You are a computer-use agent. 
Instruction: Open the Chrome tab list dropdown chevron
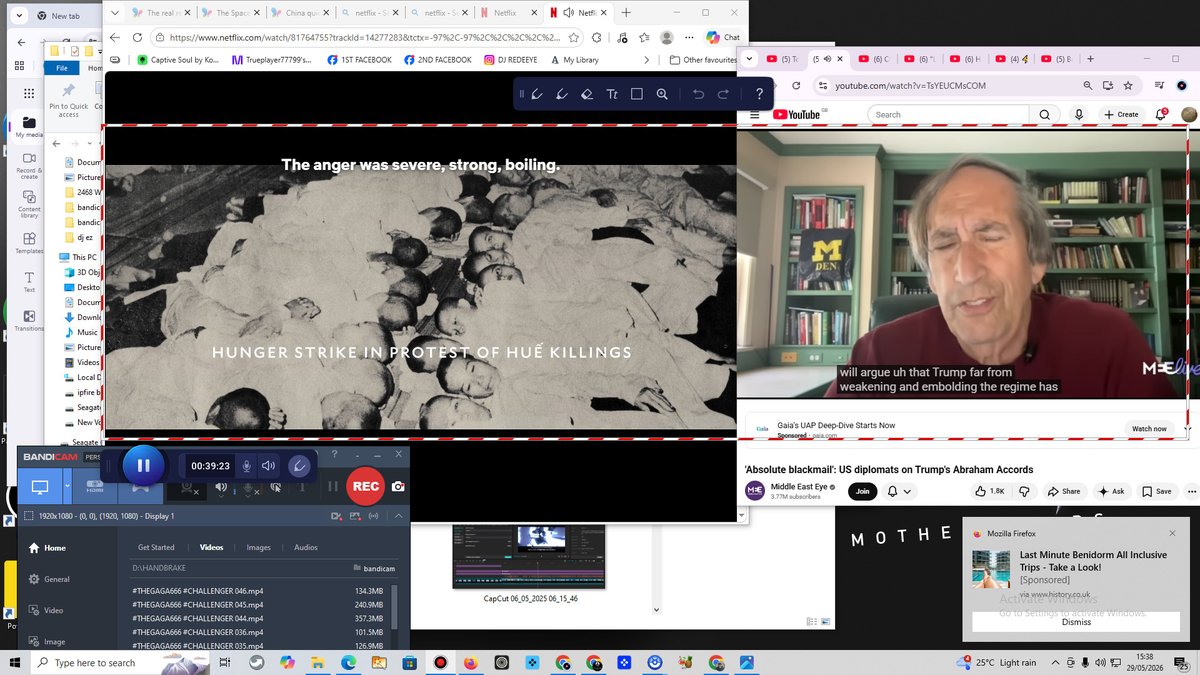[x=750, y=59]
